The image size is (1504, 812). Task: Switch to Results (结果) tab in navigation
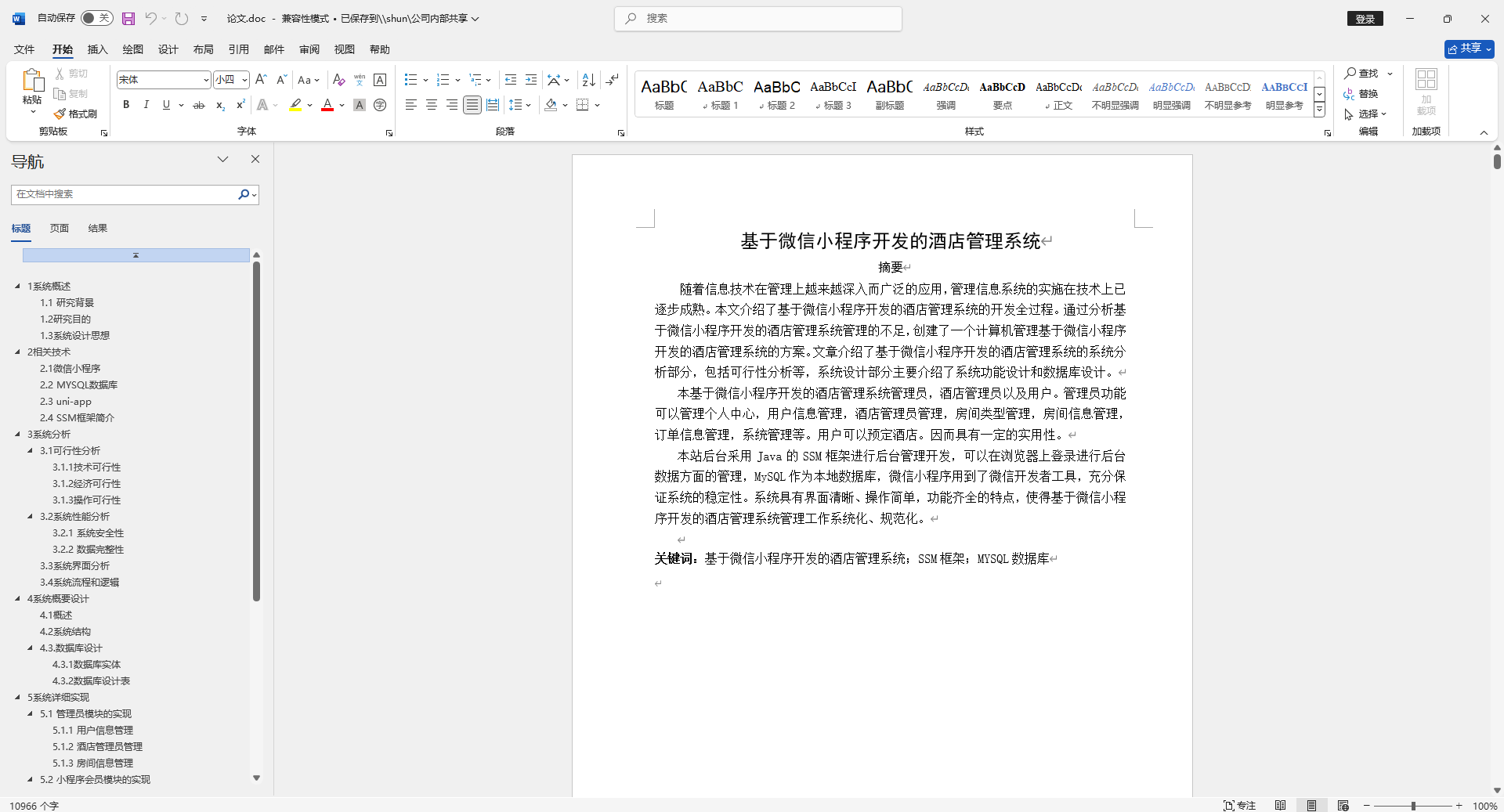click(x=98, y=229)
